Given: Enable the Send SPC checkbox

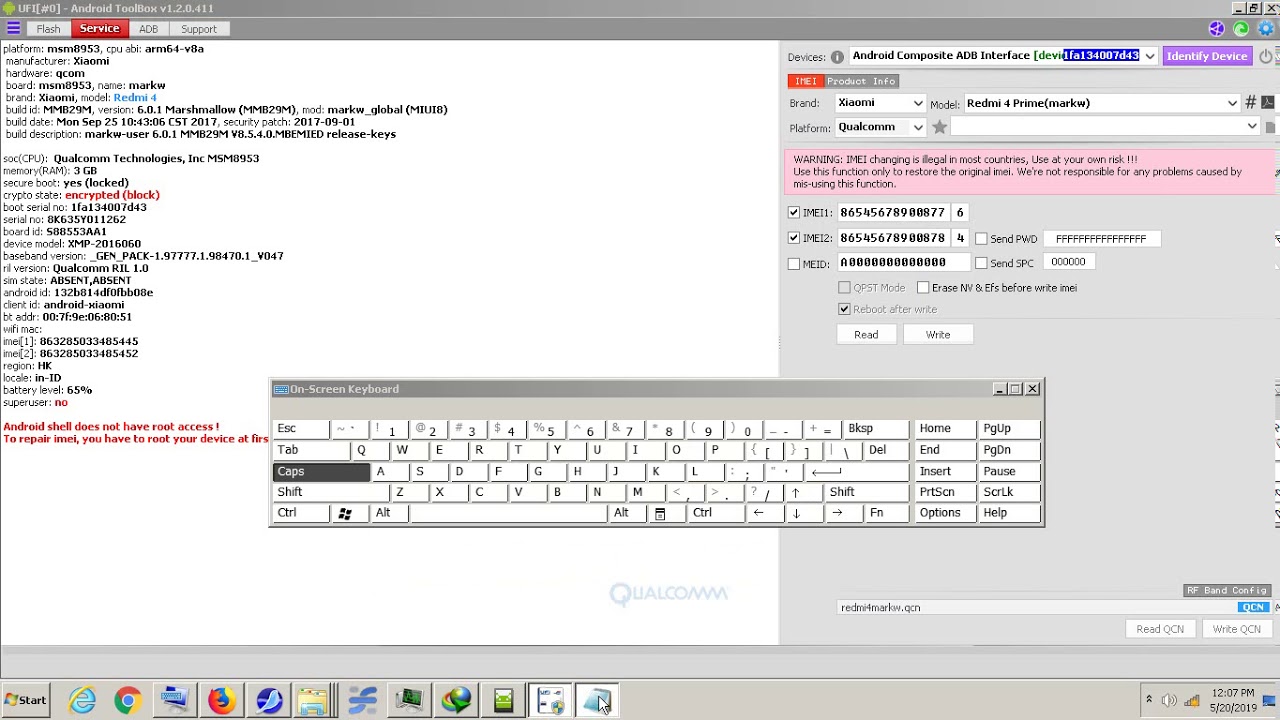Looking at the screenshot, I should click(981, 263).
